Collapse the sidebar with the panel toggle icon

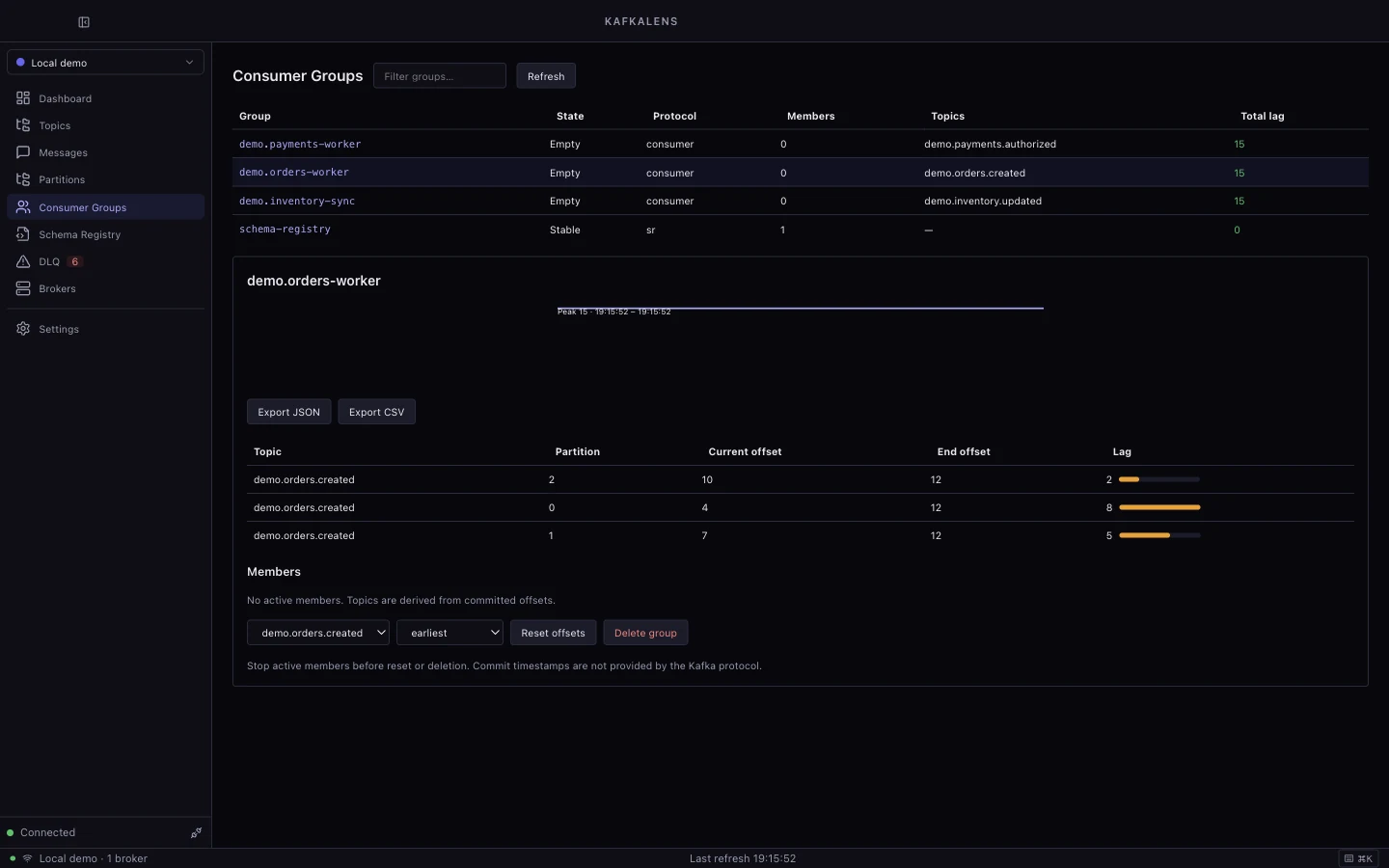tap(84, 22)
